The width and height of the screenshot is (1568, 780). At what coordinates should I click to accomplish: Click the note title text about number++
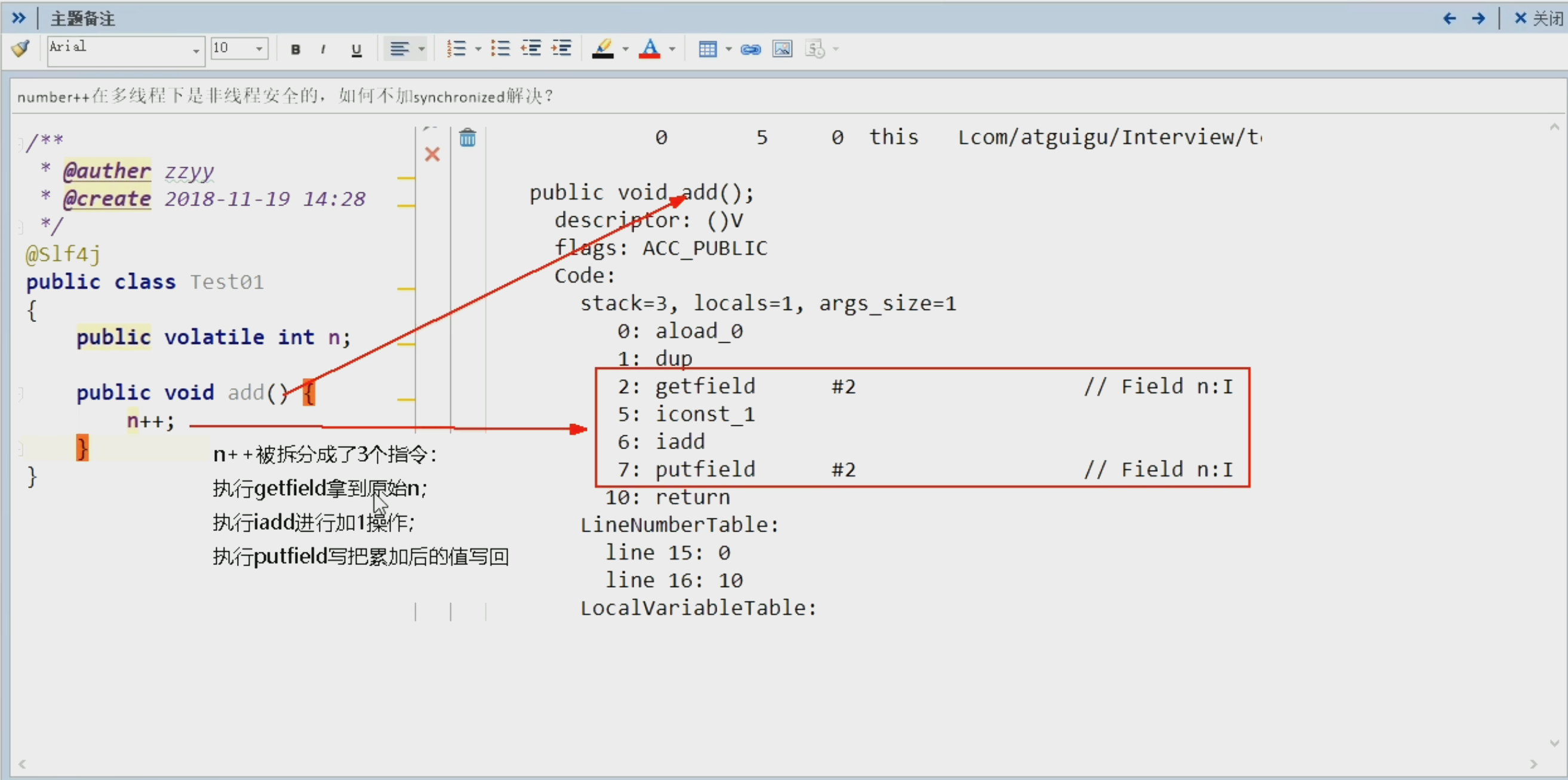pos(285,96)
